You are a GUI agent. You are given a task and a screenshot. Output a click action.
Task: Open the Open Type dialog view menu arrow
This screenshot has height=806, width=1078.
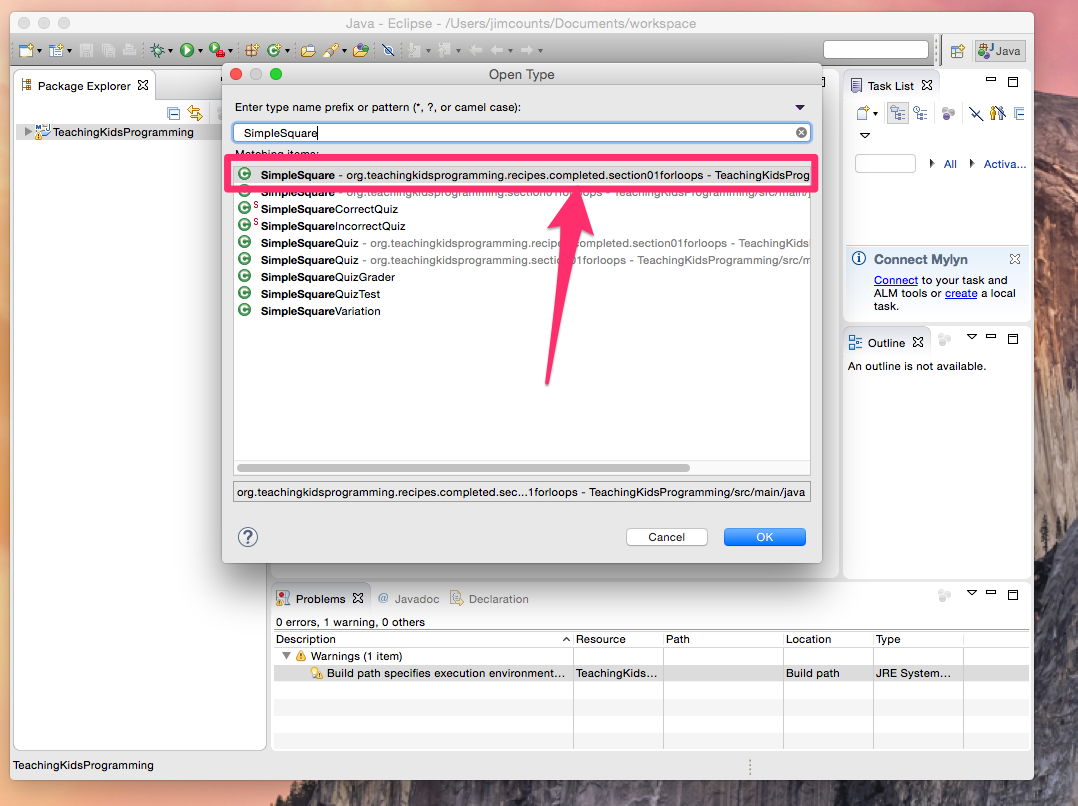800,107
